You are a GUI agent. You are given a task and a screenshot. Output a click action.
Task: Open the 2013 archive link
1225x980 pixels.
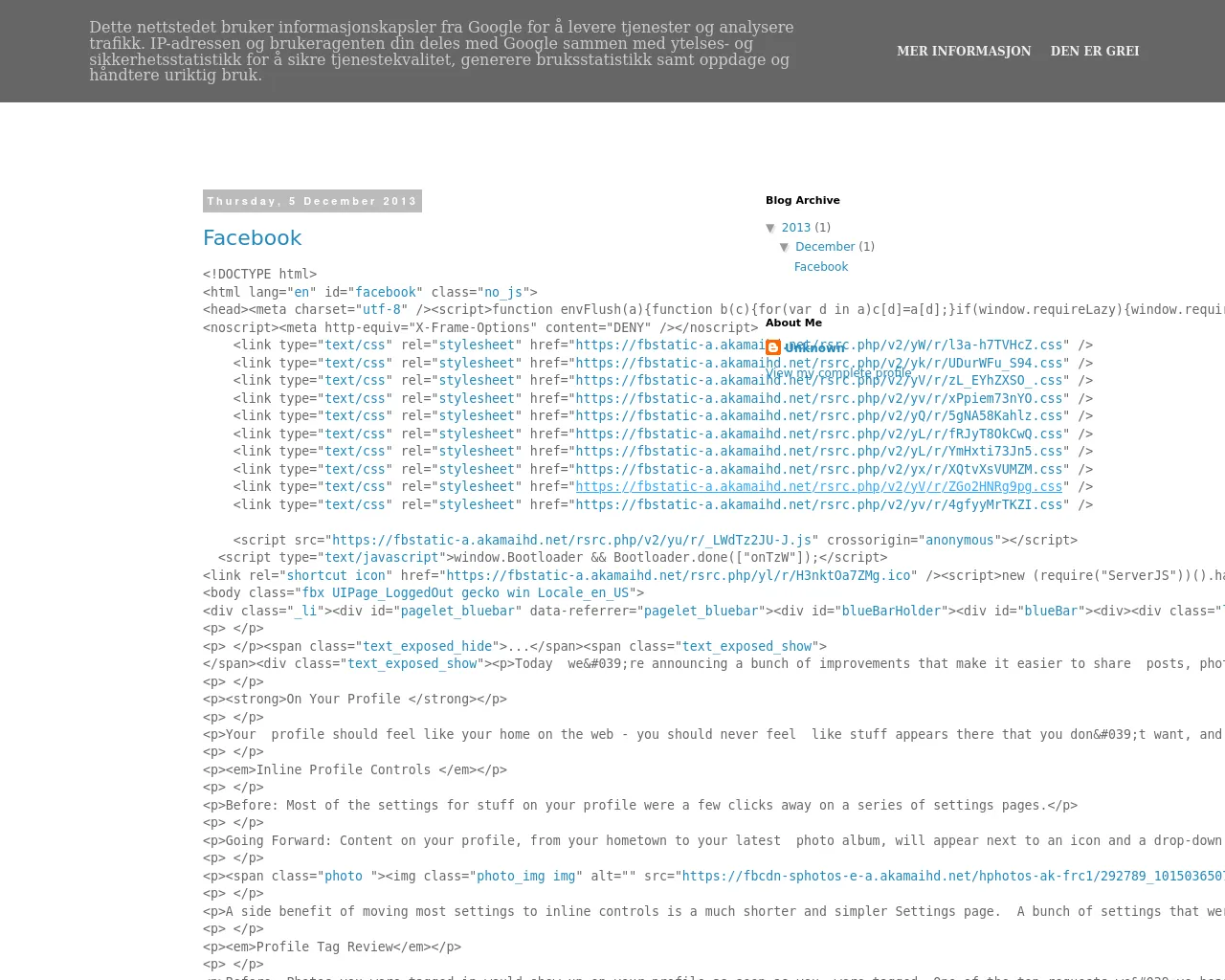pyautogui.click(x=796, y=228)
